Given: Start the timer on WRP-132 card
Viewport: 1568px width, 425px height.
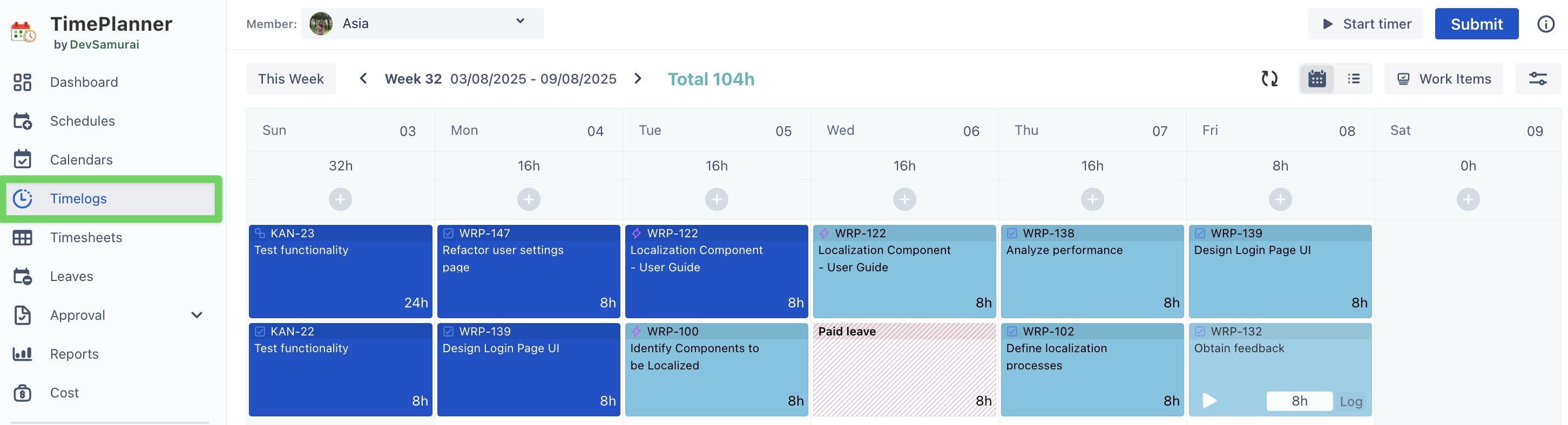Looking at the screenshot, I should tap(1209, 401).
